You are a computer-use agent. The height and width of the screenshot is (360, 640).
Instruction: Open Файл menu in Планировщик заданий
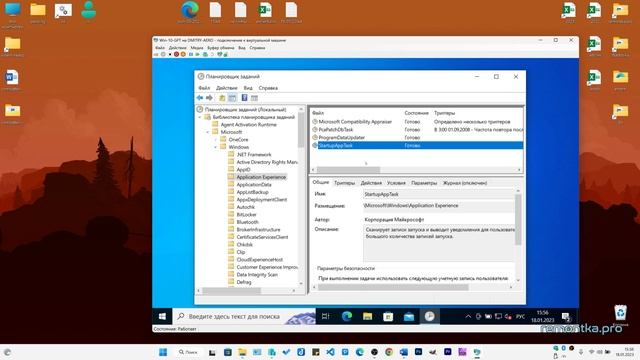(x=204, y=88)
